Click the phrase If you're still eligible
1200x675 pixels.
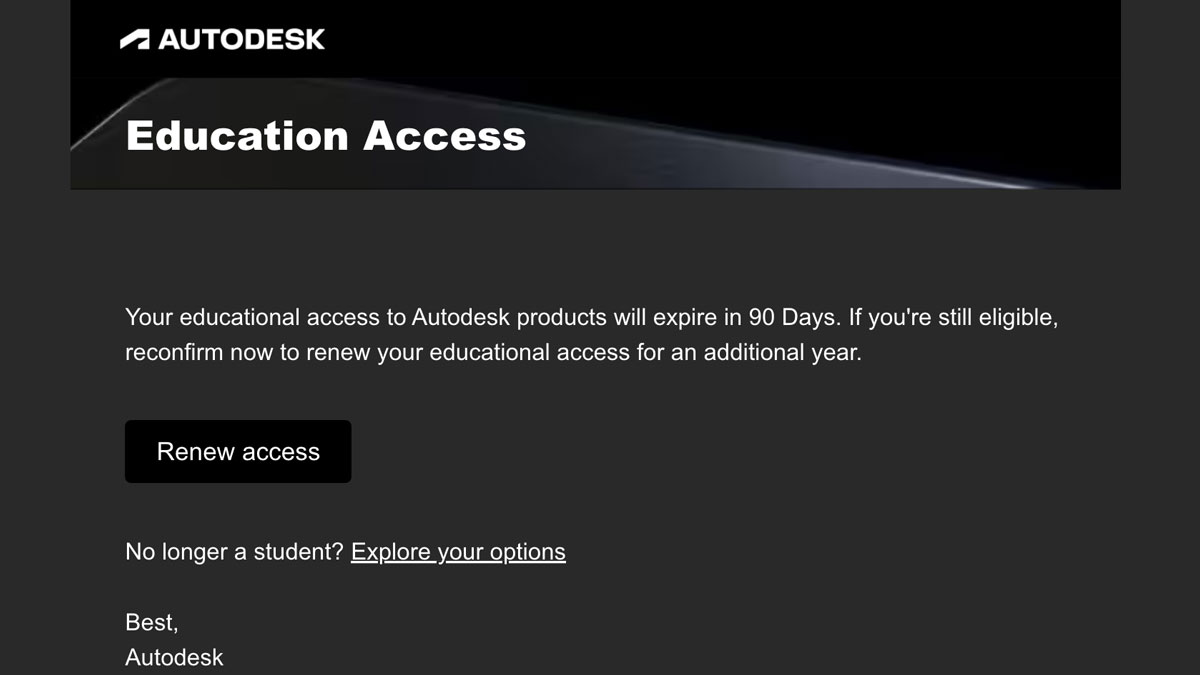click(x=953, y=318)
